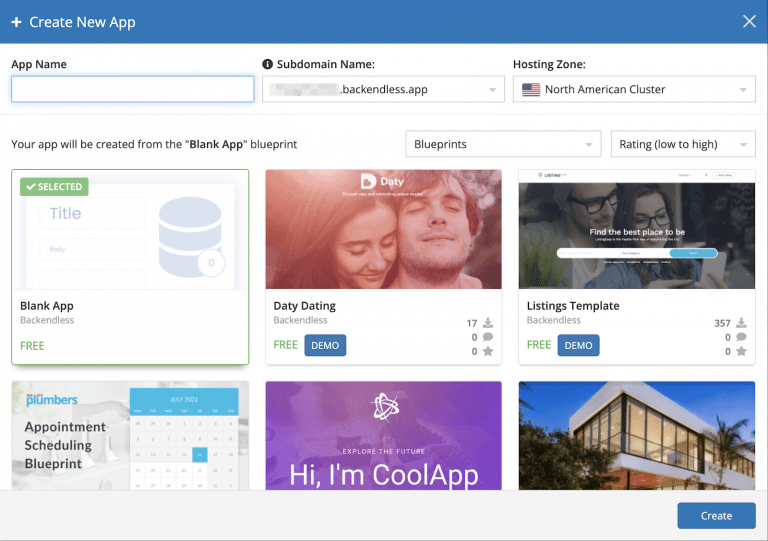Close the Create New App dialog
This screenshot has height=541, width=768.
(749, 21)
